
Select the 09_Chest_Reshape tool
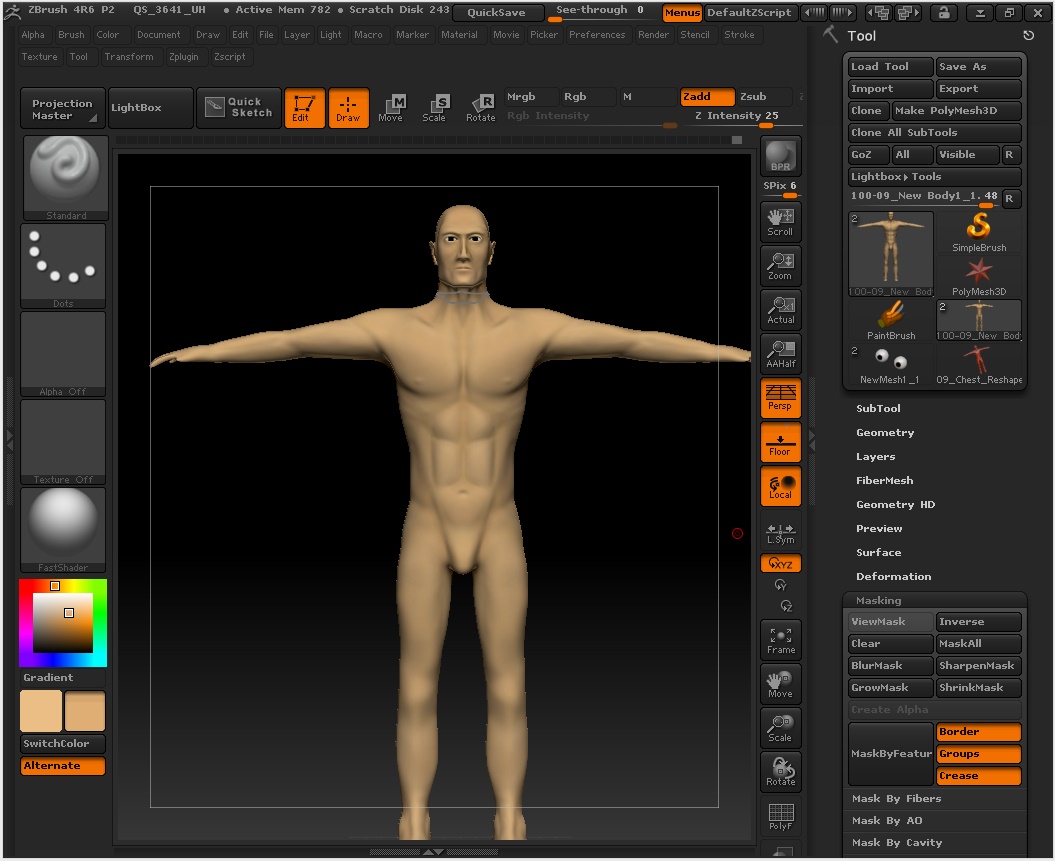pos(979,365)
